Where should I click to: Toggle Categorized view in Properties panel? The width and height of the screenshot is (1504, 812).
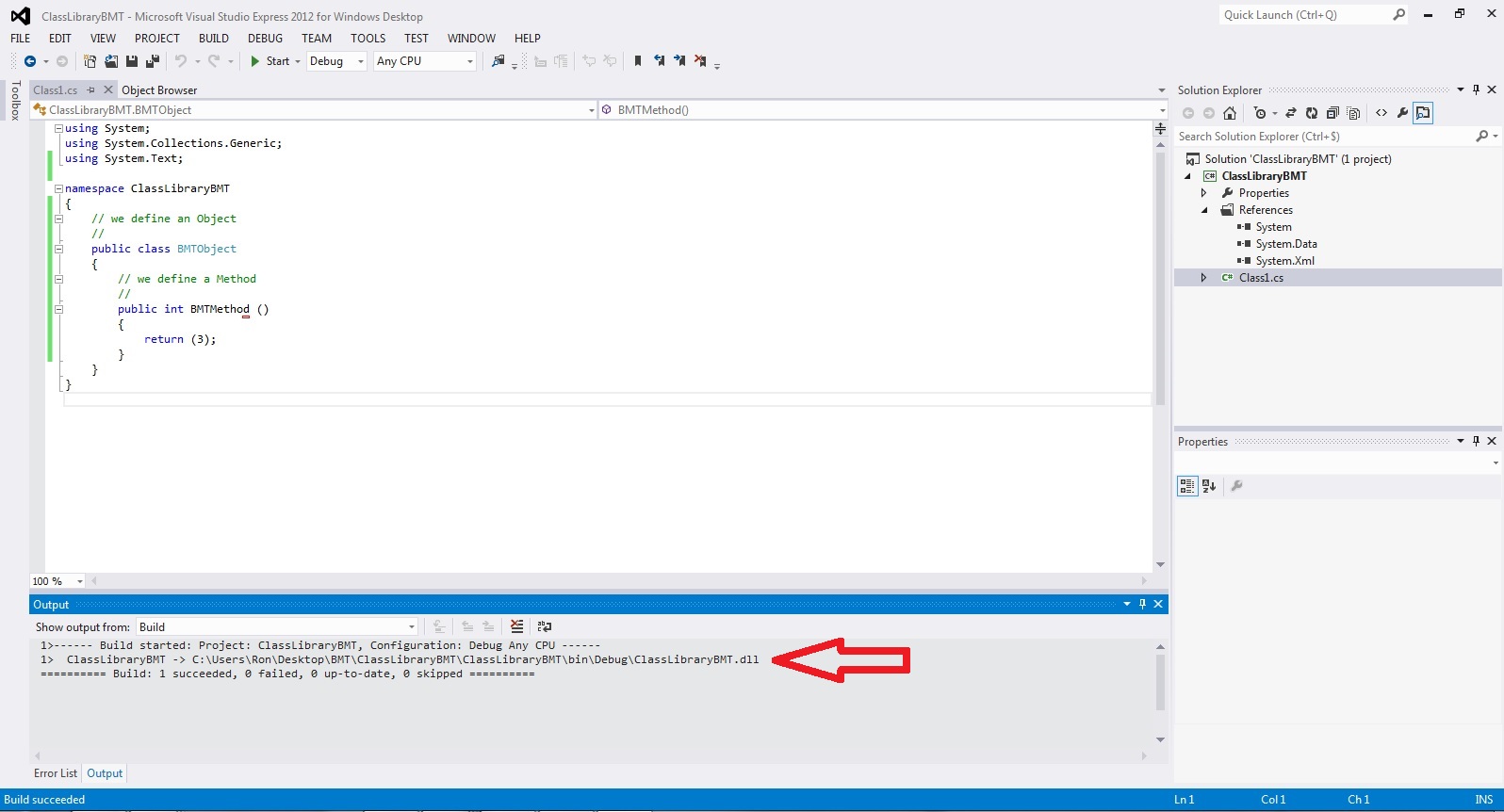[1187, 486]
